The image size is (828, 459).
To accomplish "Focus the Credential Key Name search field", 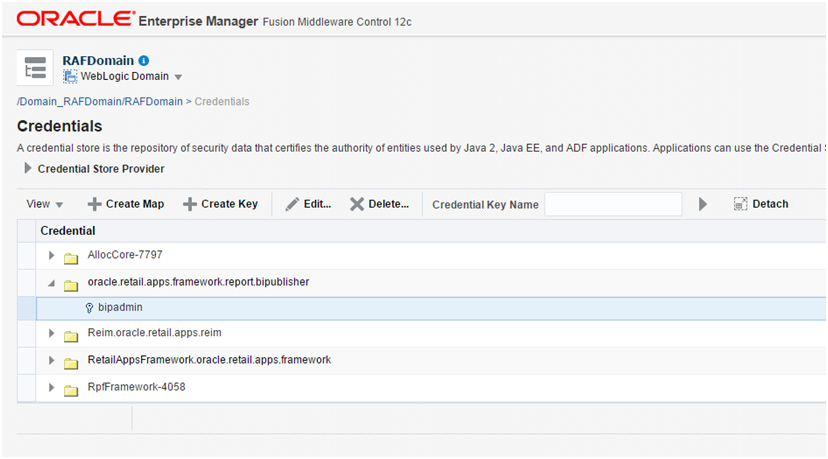I will [x=612, y=204].
